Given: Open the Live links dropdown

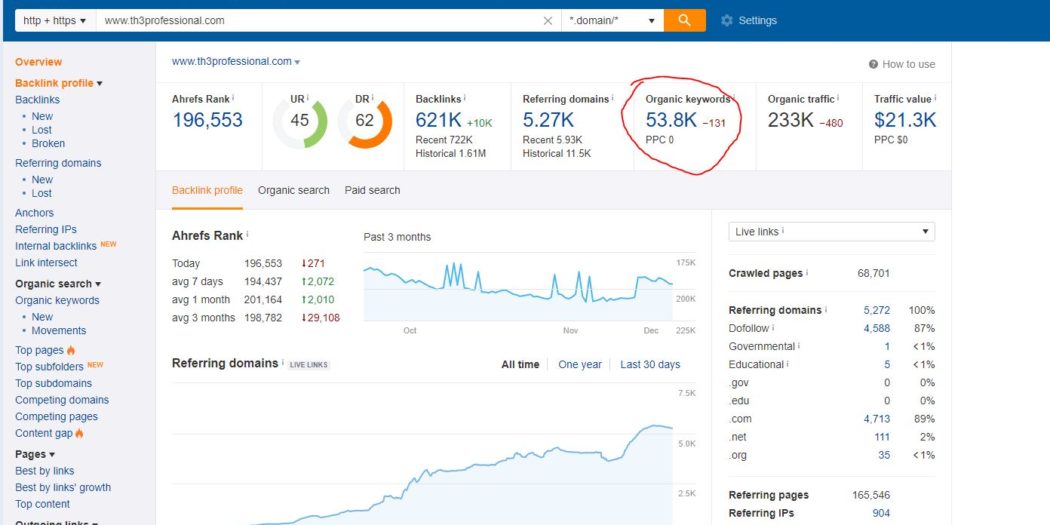Looking at the screenshot, I should point(831,232).
